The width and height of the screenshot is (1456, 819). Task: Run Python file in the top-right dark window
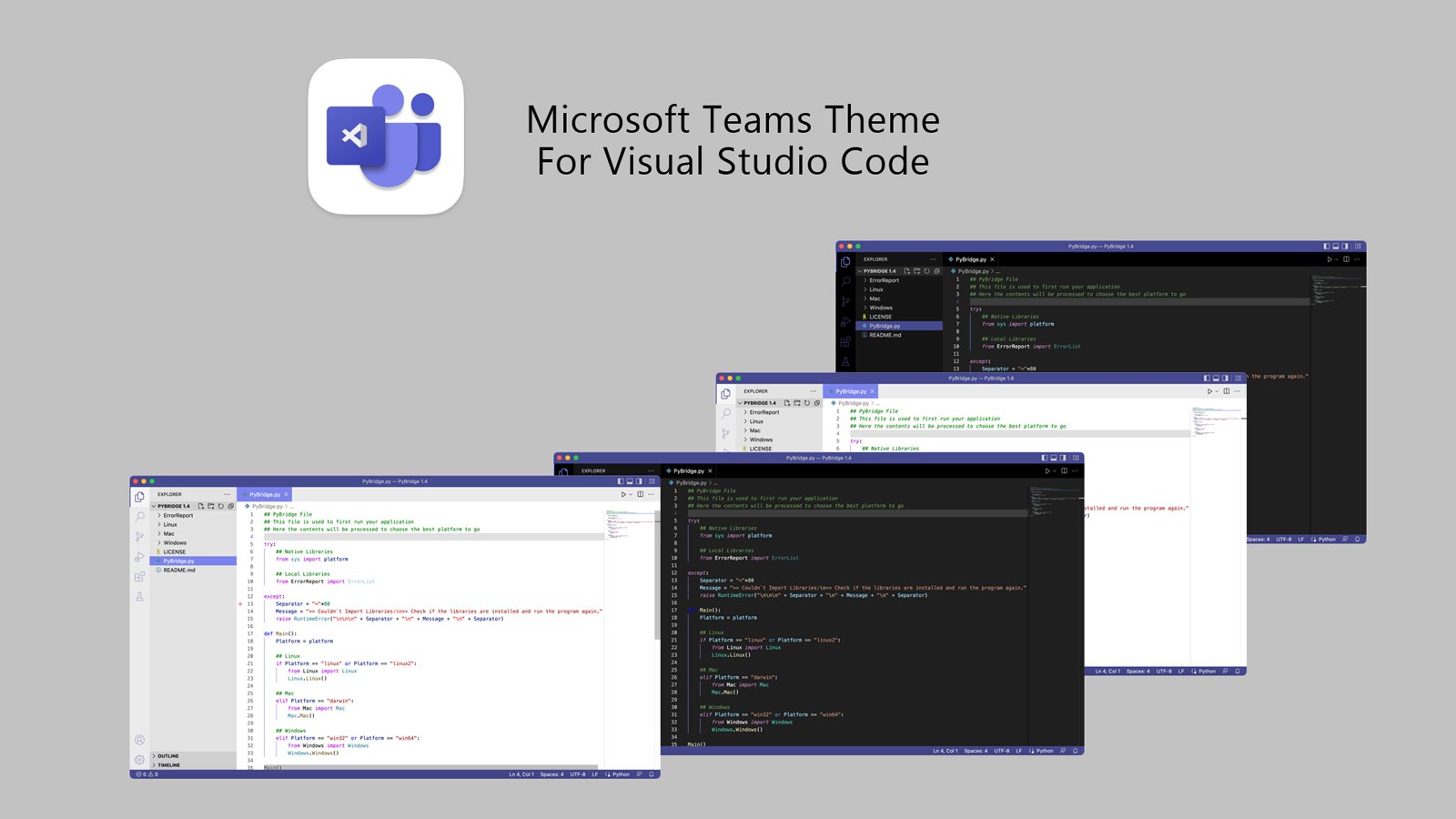(1330, 259)
